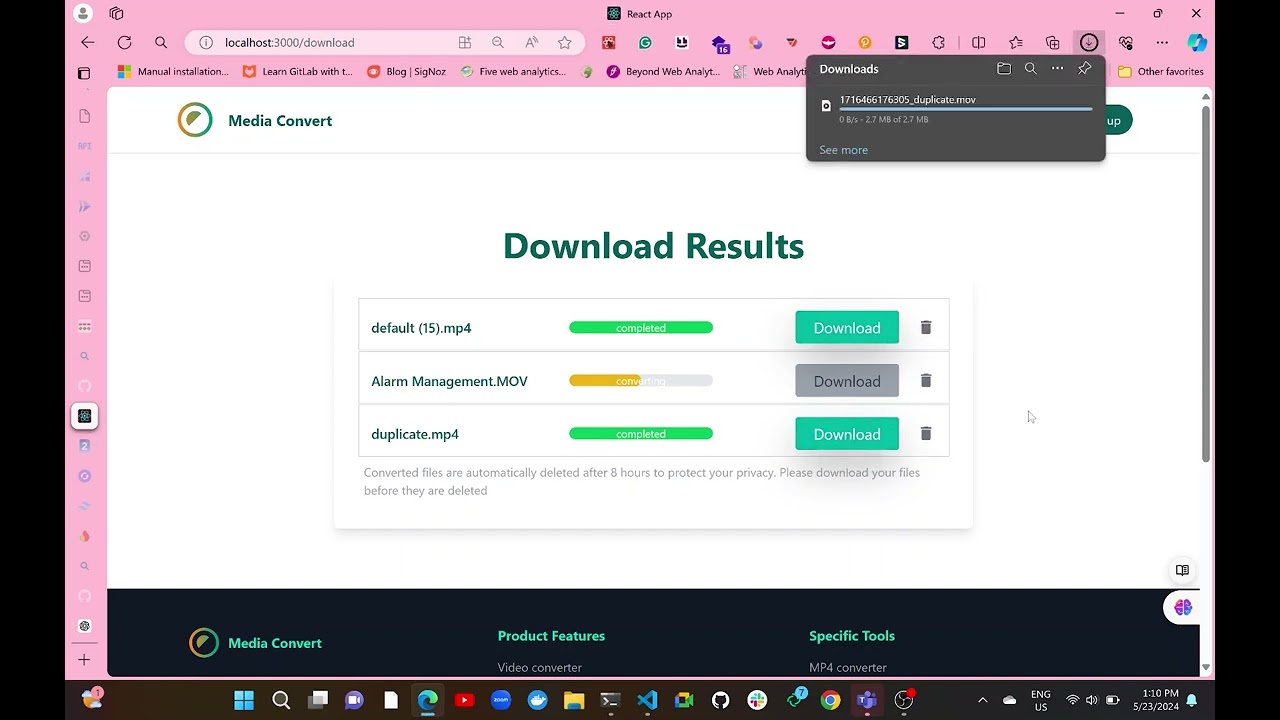Click the converting progress bar for Alarm Management.MOV
The image size is (1280, 720).
pyautogui.click(x=641, y=381)
